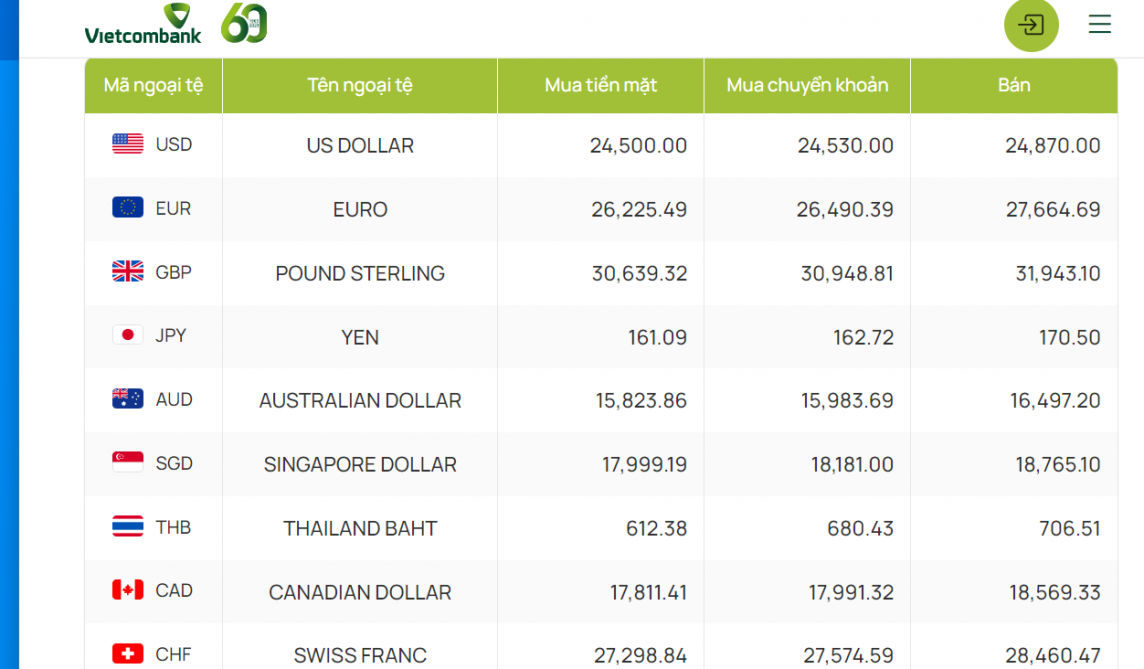The width and height of the screenshot is (1144, 669).
Task: Click the 'Tên ngoại tệ' column header
Action: point(360,85)
